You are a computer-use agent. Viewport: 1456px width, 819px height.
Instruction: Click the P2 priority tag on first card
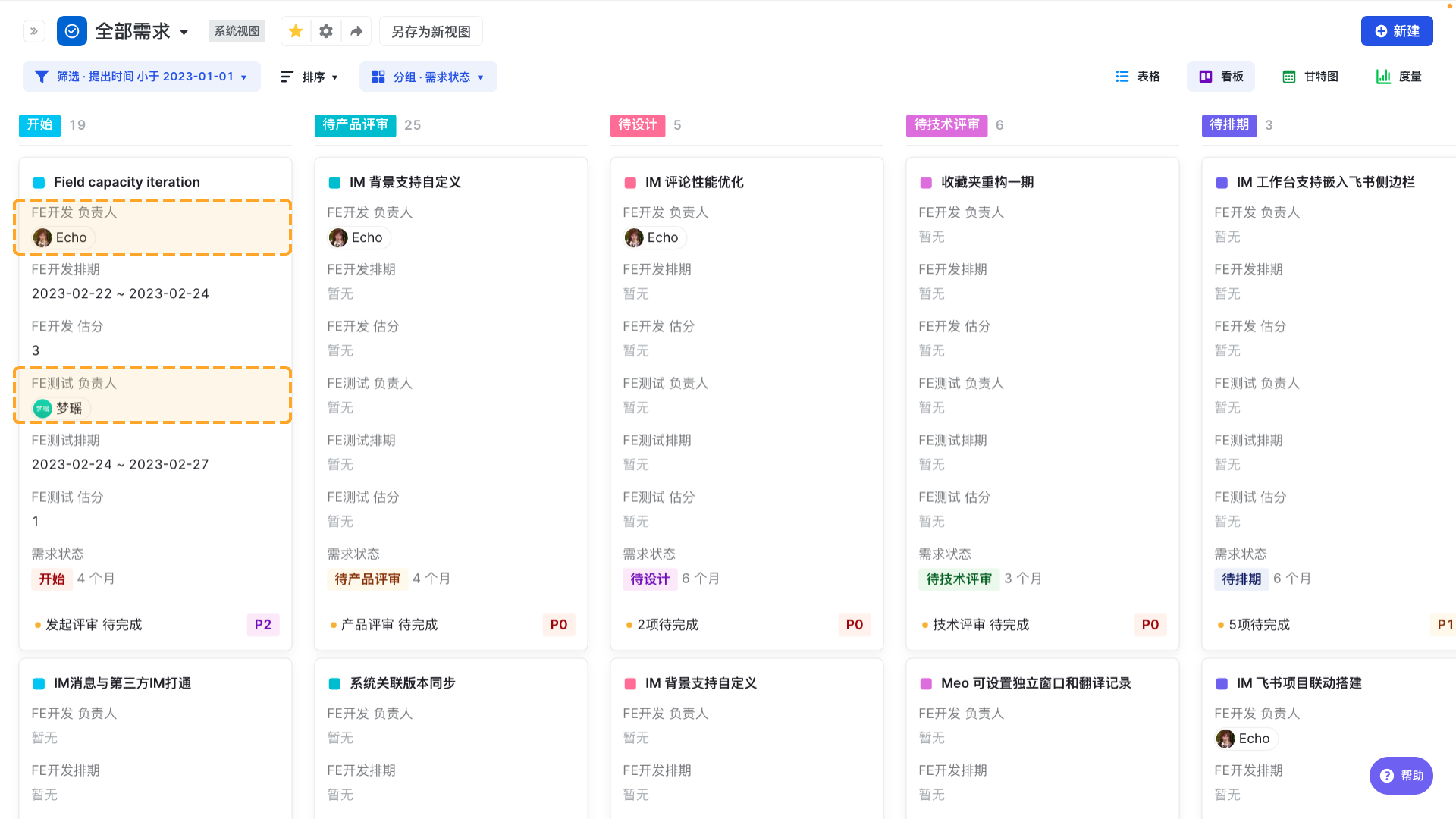click(x=263, y=624)
